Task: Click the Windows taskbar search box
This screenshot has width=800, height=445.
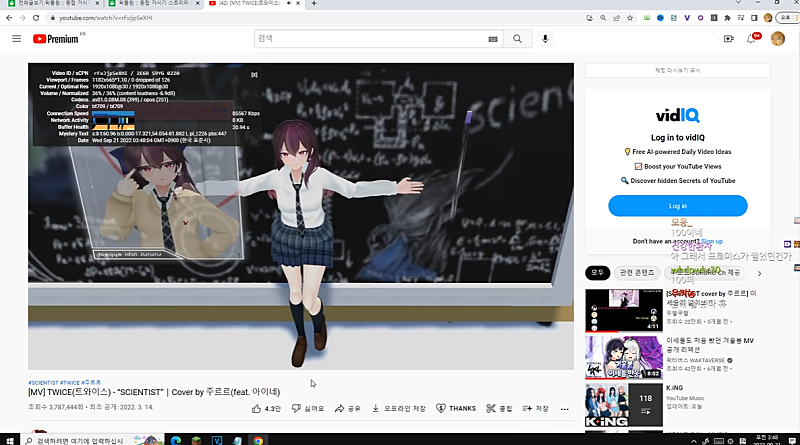Action: 93,440
